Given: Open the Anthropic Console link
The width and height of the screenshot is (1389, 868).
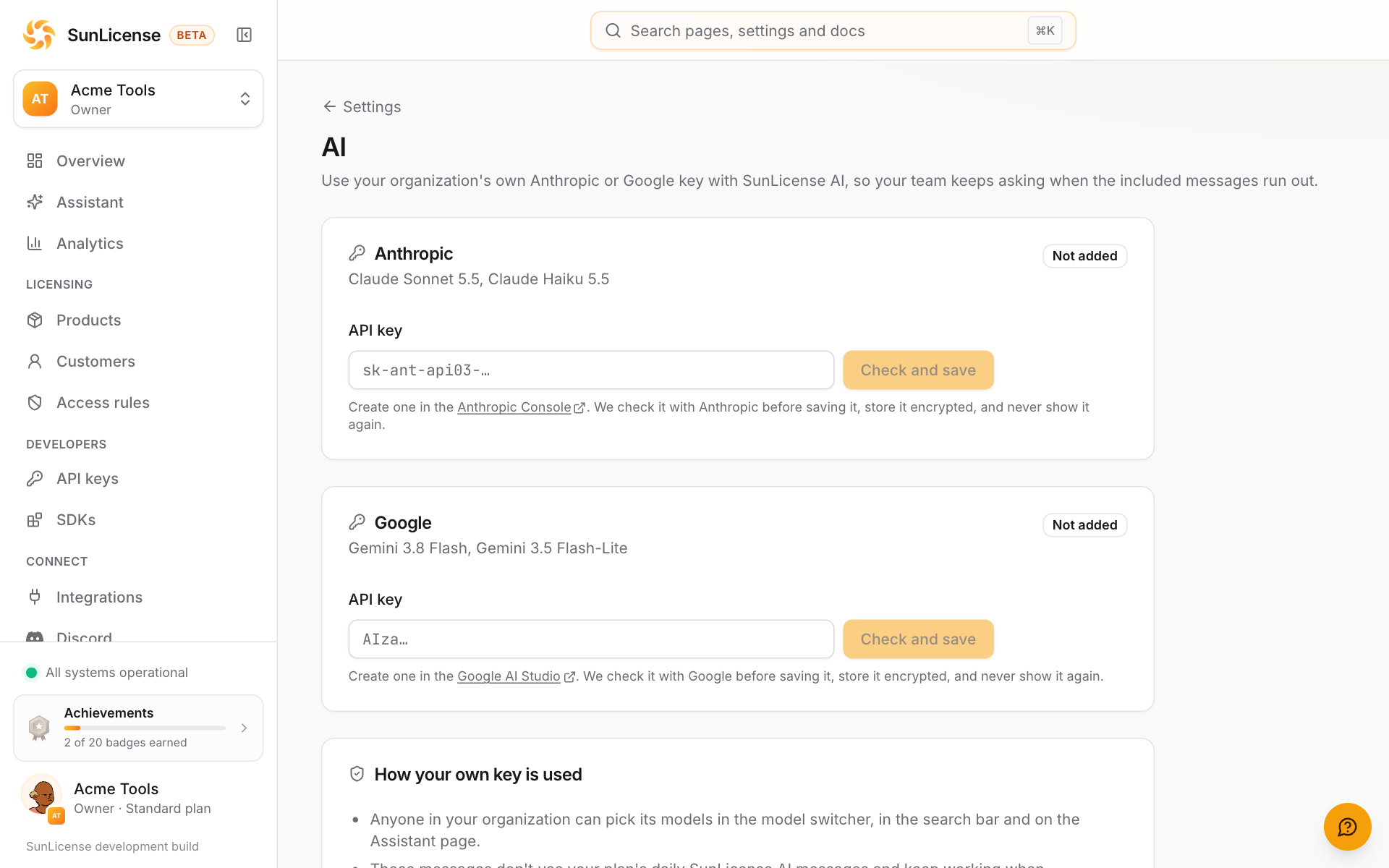Looking at the screenshot, I should [x=521, y=407].
